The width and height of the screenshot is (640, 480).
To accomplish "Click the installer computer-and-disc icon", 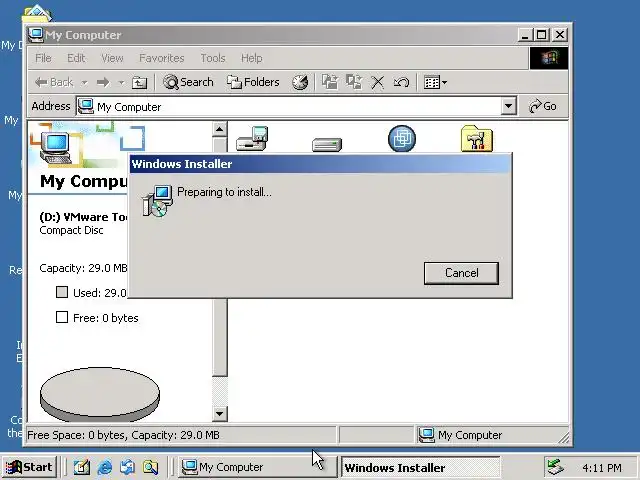I will point(157,200).
